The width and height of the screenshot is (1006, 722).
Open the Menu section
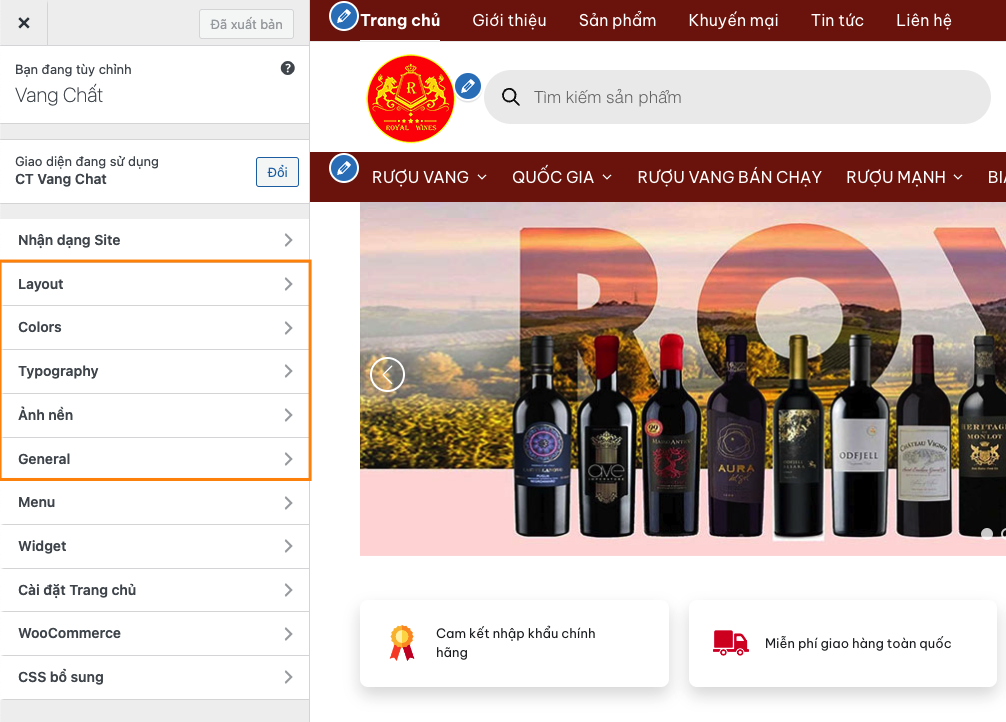[x=155, y=503]
